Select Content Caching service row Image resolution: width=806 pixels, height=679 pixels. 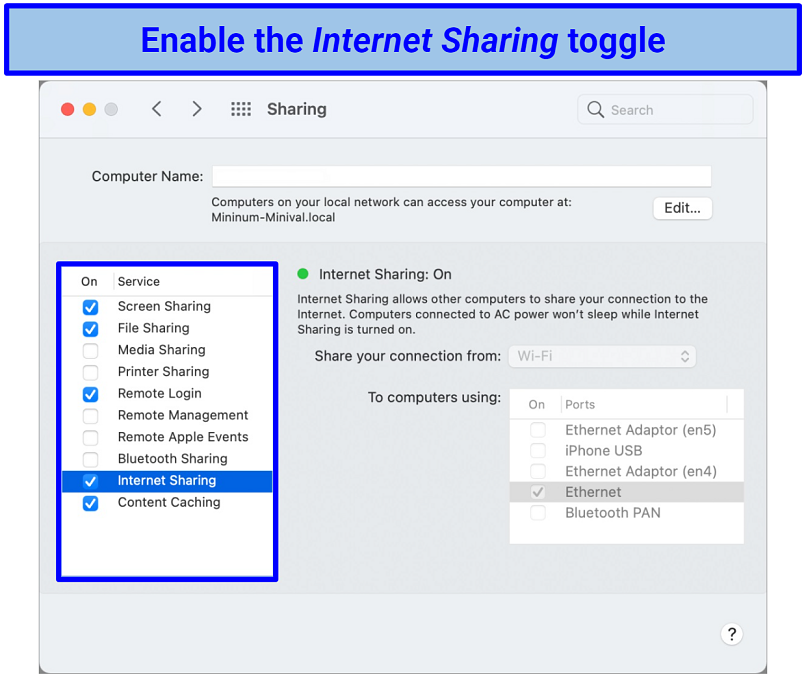click(x=167, y=503)
